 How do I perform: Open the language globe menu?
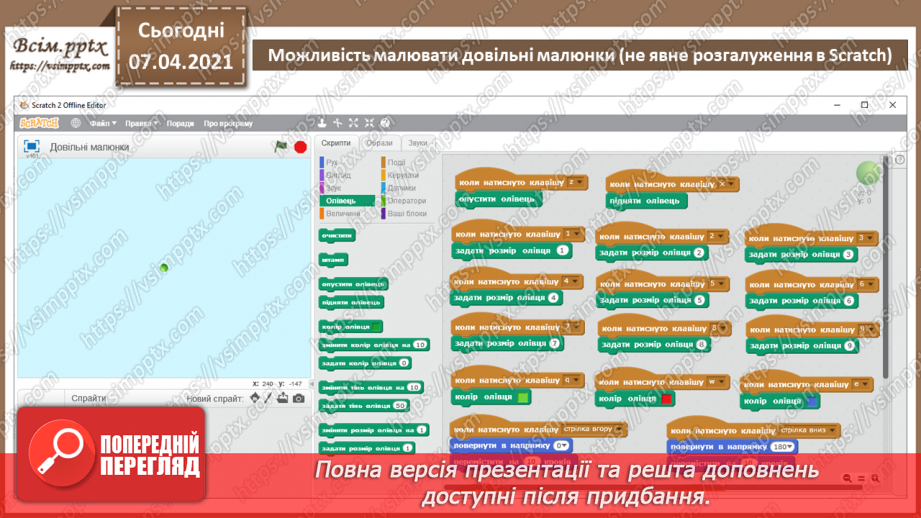(75, 123)
